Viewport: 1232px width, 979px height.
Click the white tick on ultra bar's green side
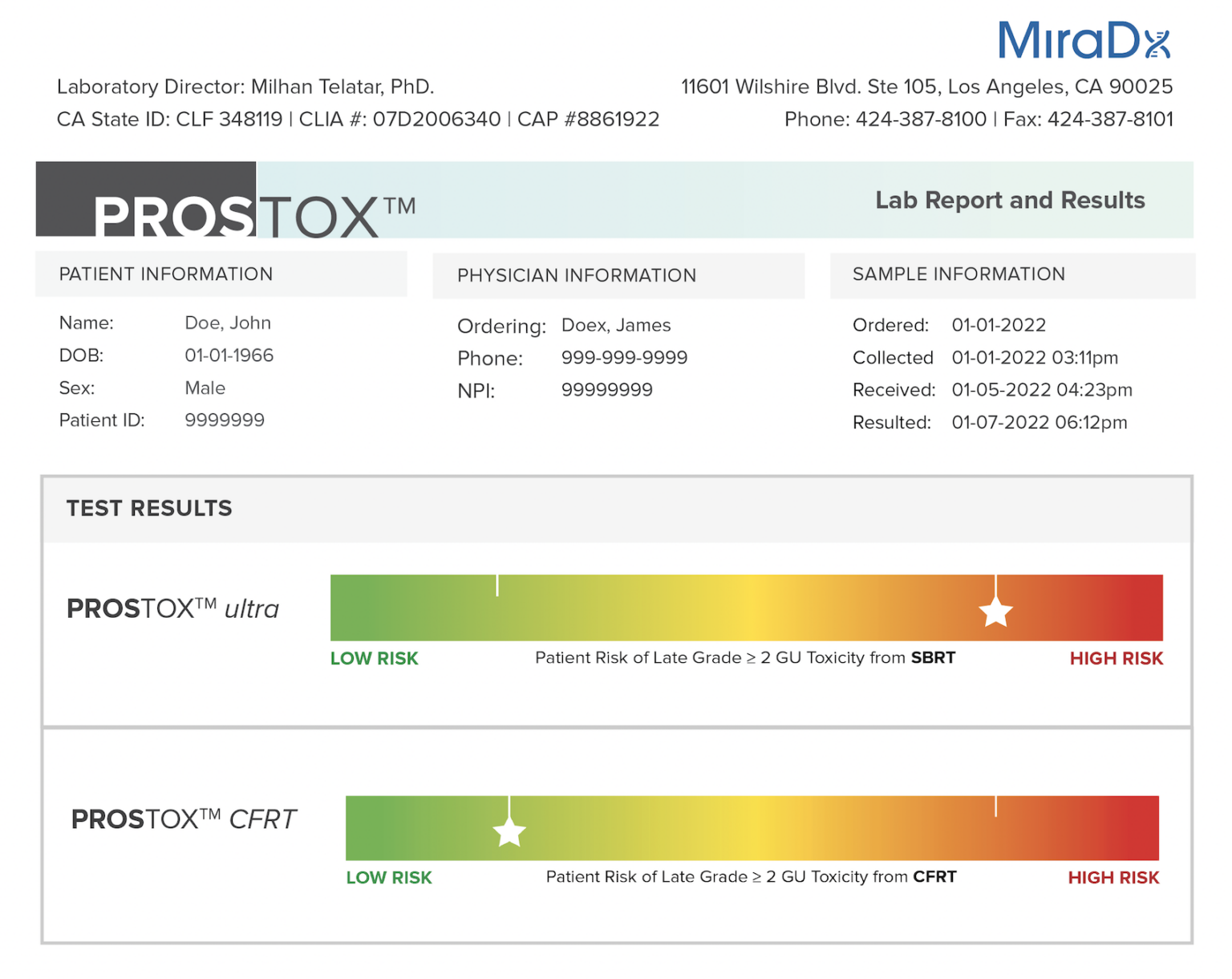(497, 585)
